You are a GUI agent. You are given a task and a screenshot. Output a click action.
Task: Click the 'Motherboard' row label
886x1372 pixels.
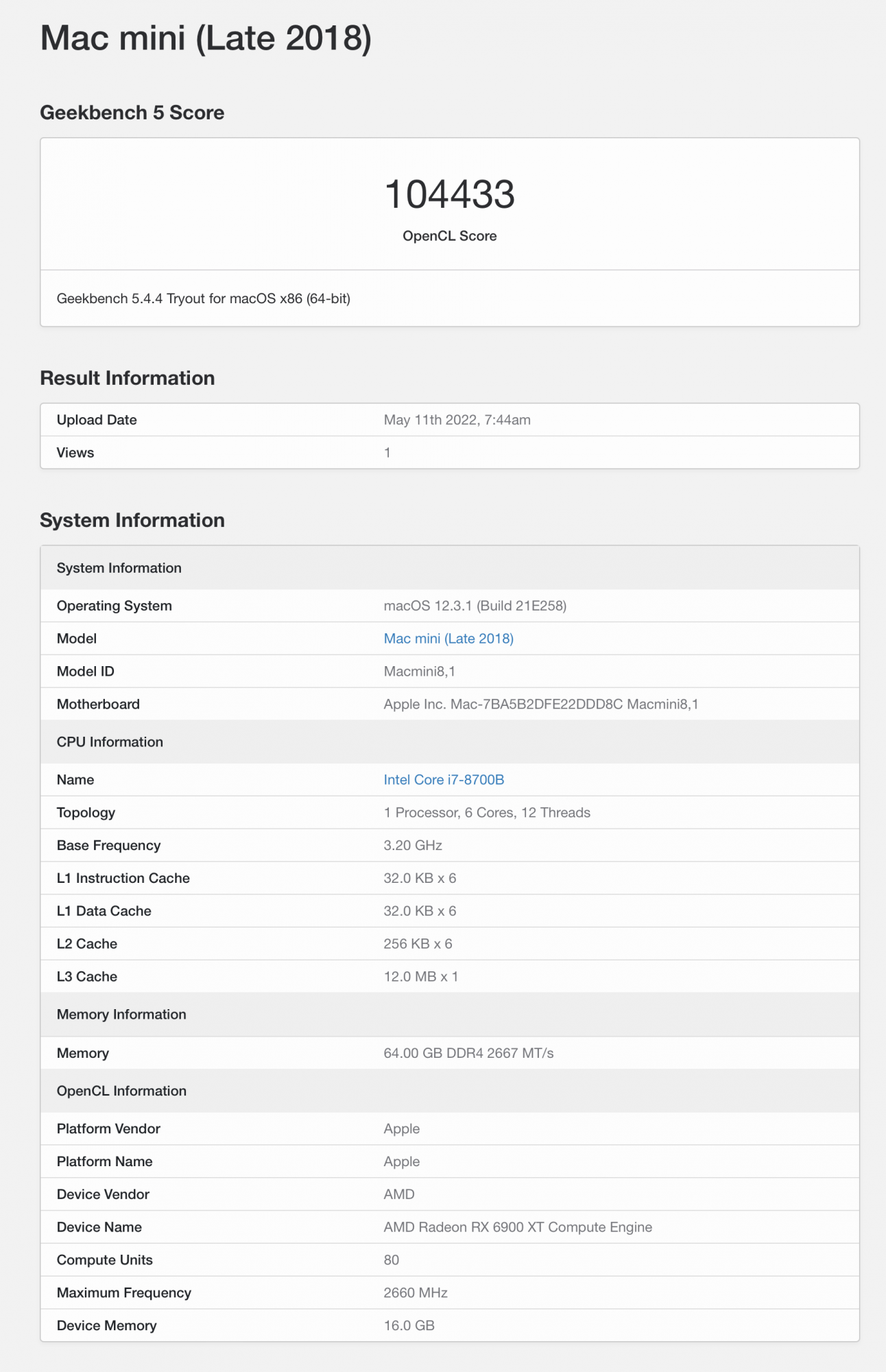pos(98,705)
